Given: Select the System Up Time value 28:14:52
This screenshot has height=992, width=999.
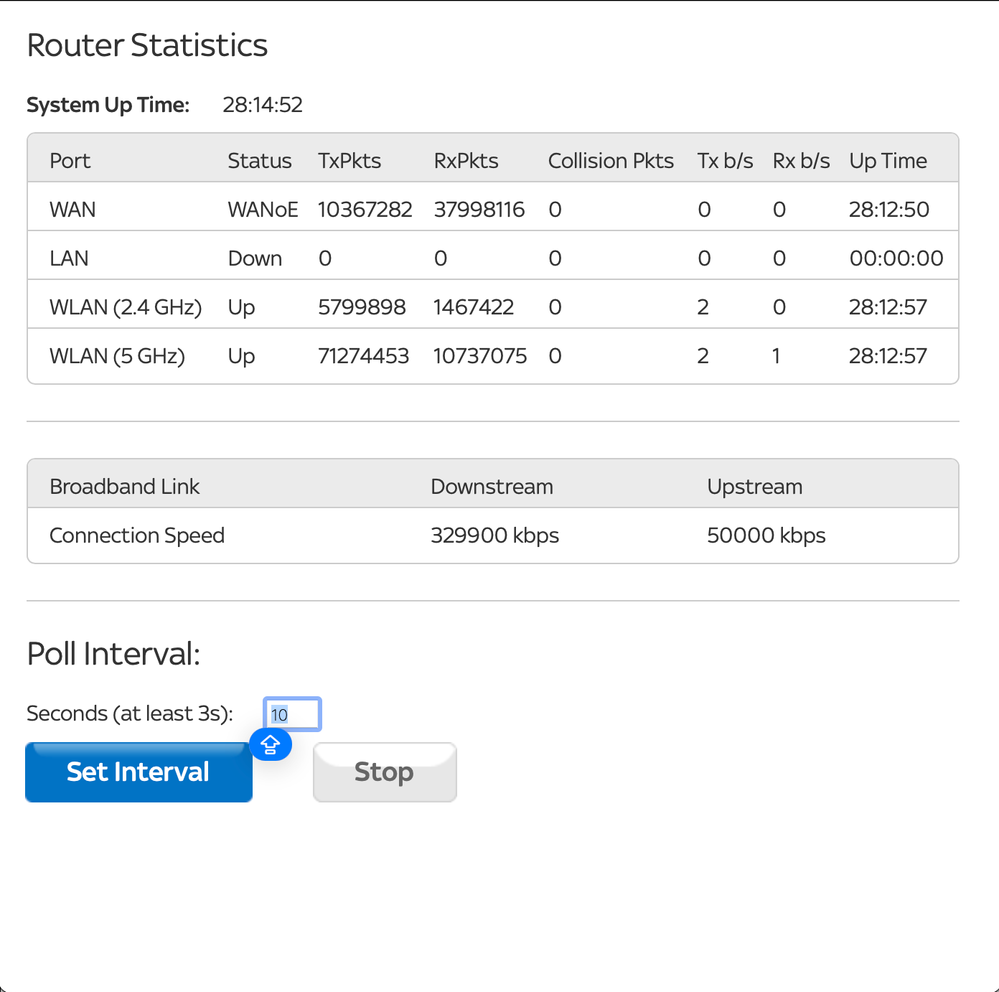Looking at the screenshot, I should coord(262,105).
